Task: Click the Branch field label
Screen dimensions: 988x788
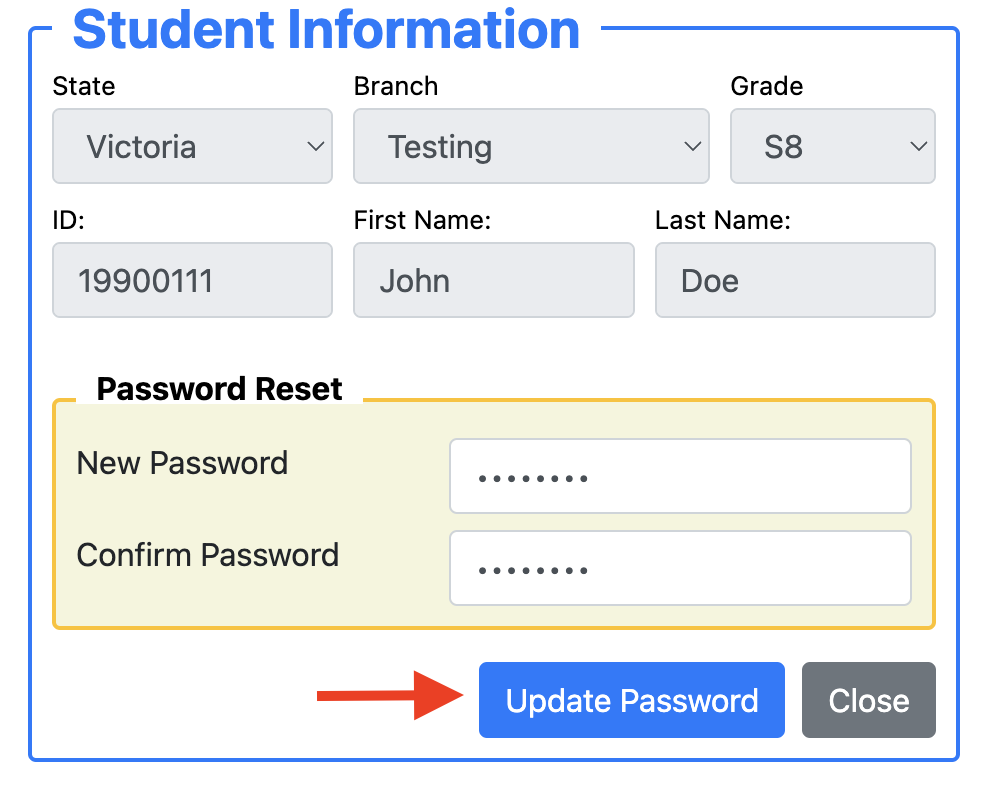Action: [395, 87]
